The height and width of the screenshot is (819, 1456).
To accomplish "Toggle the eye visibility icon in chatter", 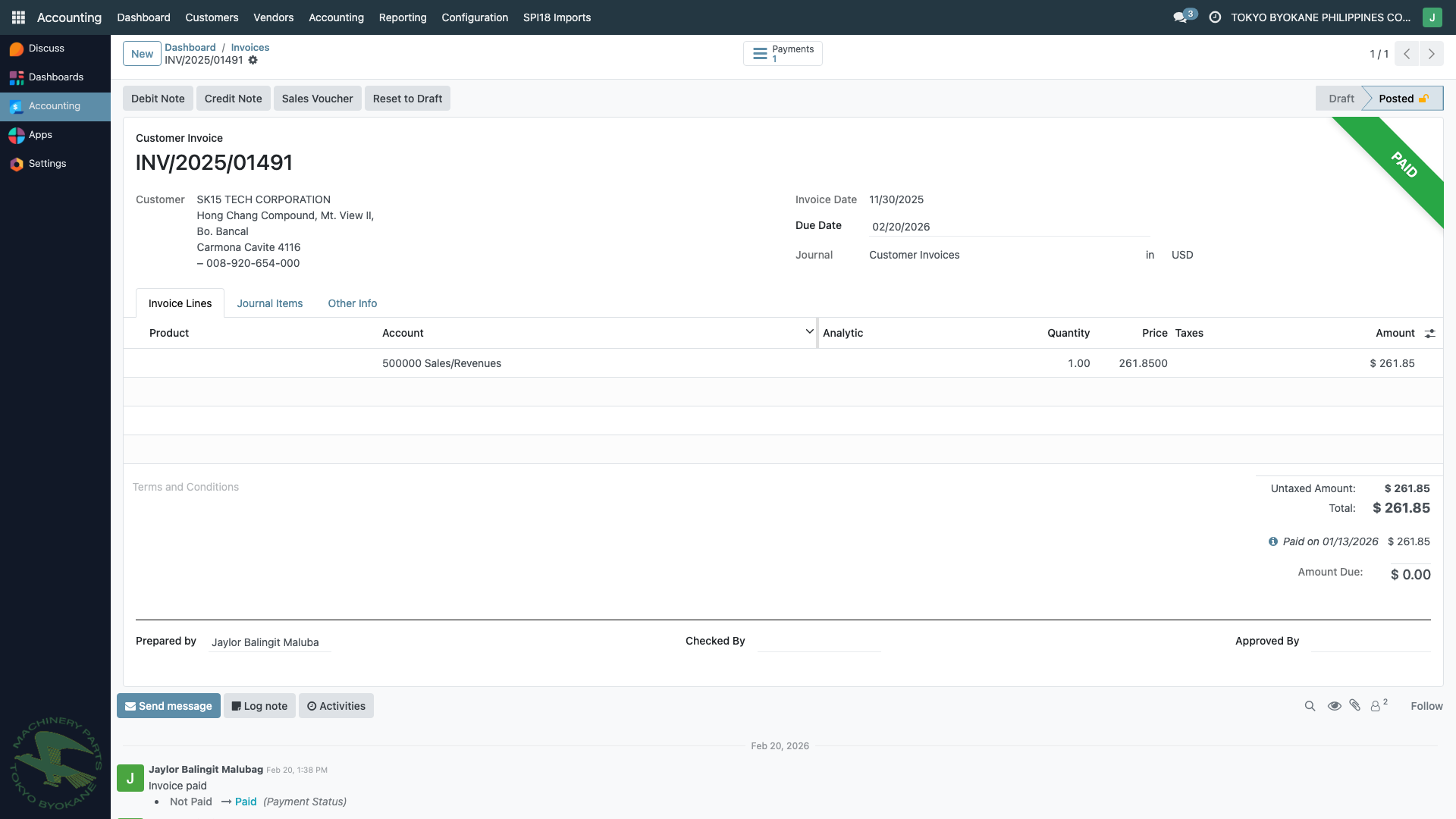I will click(x=1334, y=706).
